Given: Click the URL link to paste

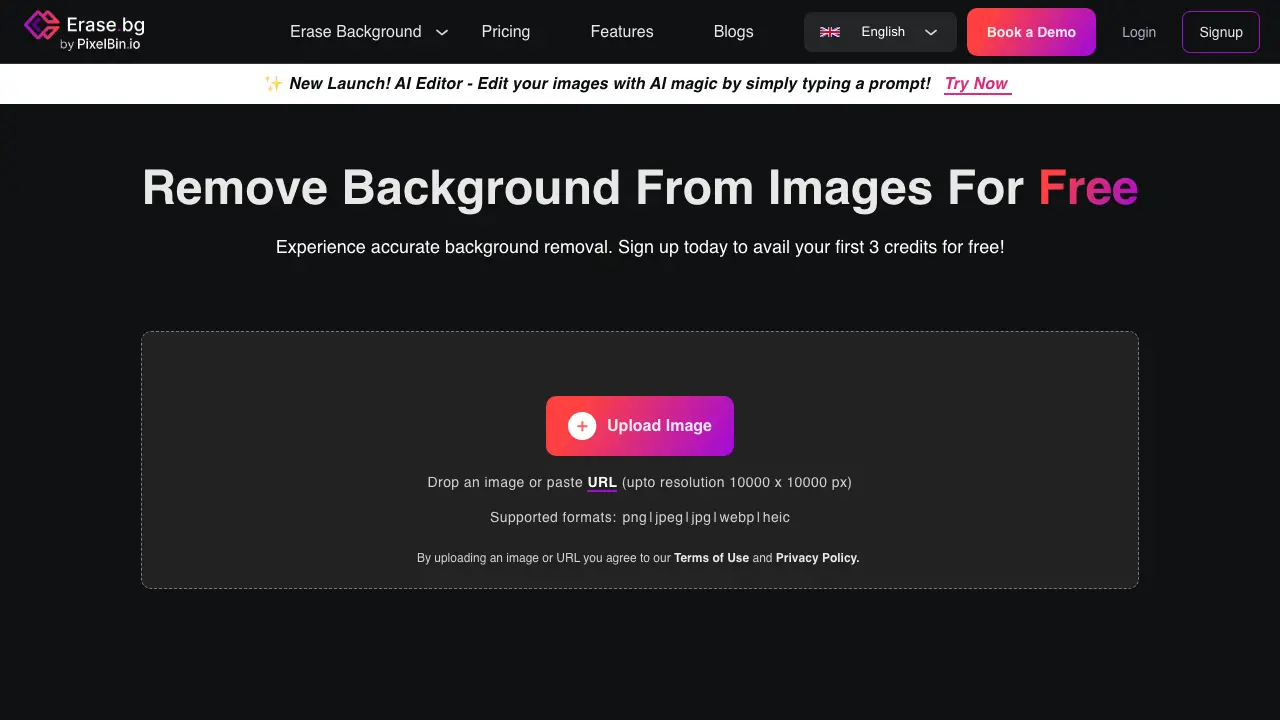Looking at the screenshot, I should click(x=602, y=482).
